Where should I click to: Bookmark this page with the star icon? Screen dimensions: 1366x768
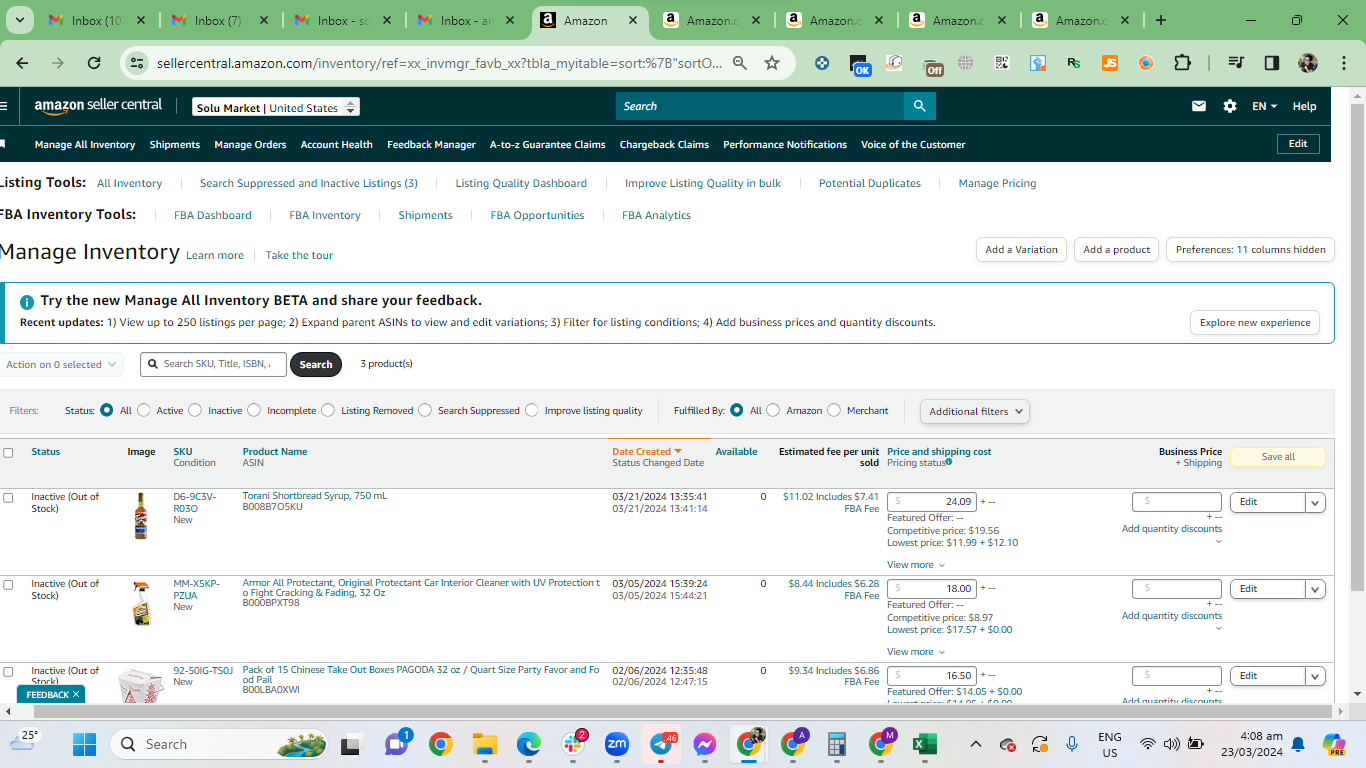772,63
